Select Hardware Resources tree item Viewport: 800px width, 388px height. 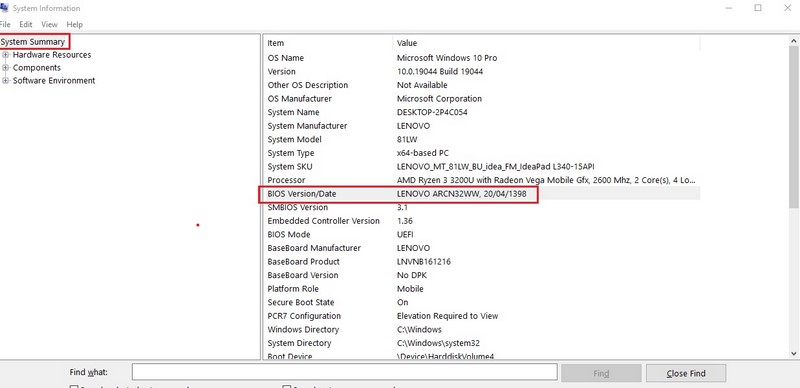point(52,55)
